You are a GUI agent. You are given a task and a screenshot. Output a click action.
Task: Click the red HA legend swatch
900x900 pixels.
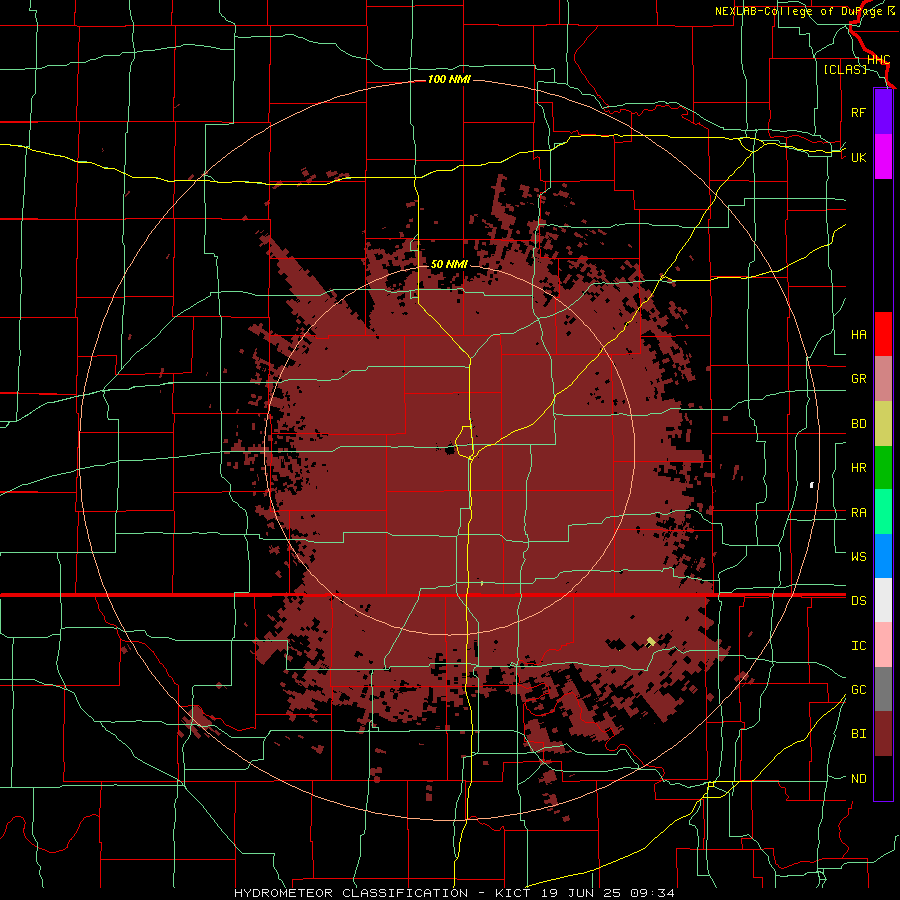(x=883, y=334)
